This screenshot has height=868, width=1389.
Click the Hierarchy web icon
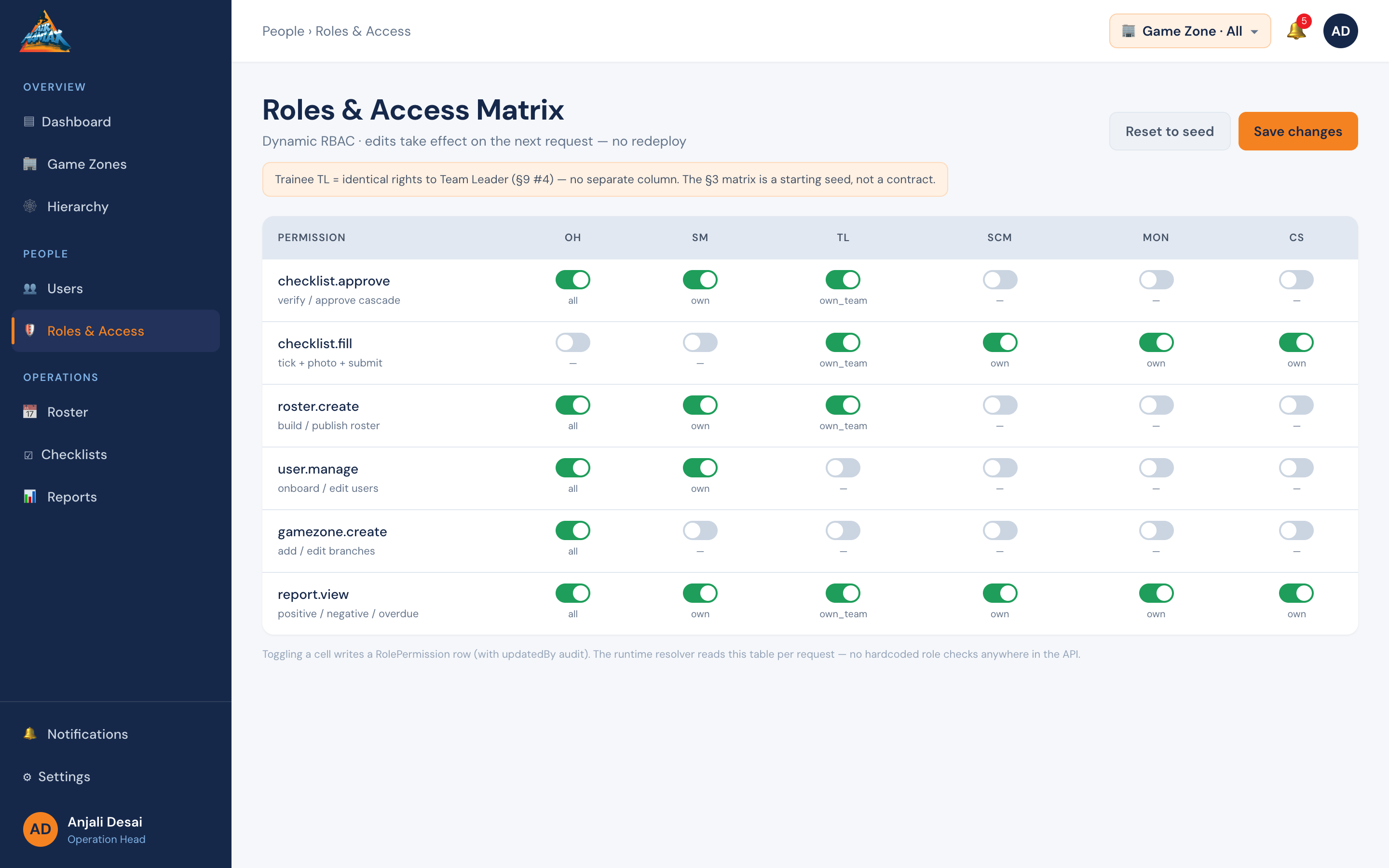[30, 207]
